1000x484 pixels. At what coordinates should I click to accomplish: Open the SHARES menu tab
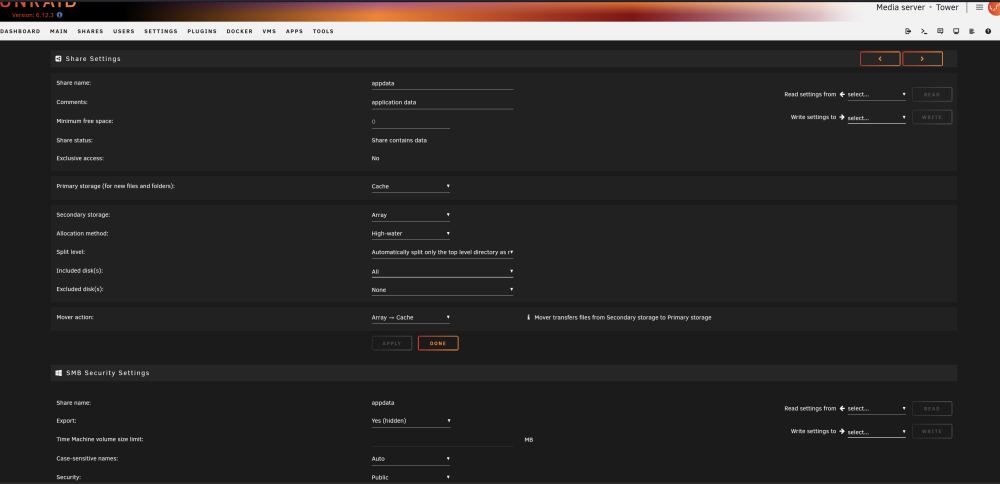click(91, 31)
